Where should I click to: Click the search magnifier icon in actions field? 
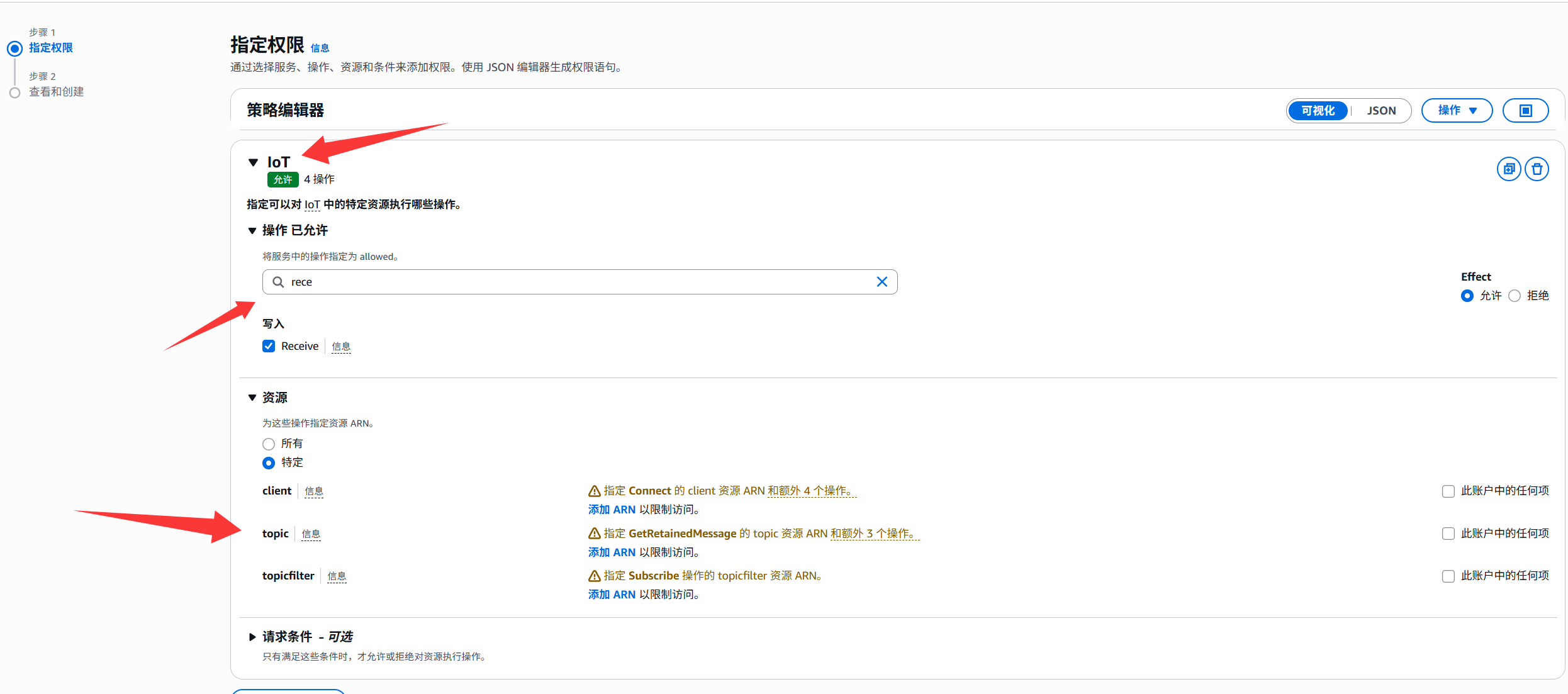(x=277, y=282)
